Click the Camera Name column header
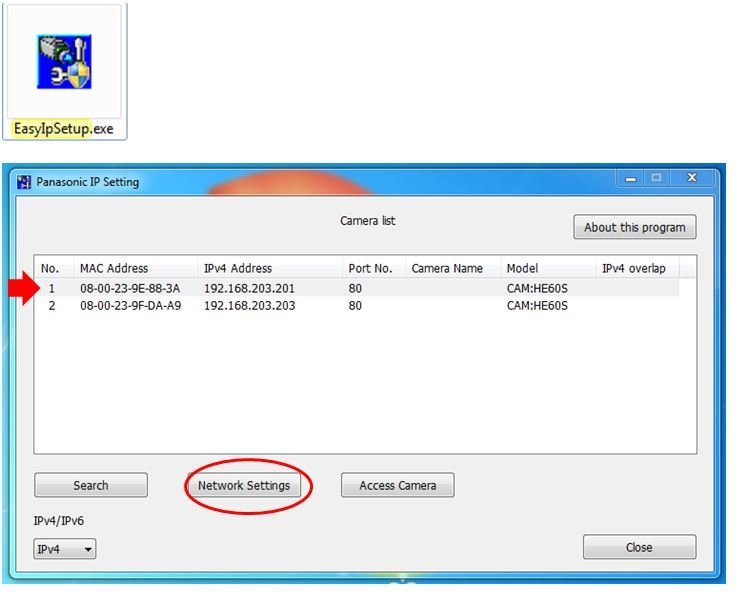This screenshot has height=596, width=740. (452, 268)
